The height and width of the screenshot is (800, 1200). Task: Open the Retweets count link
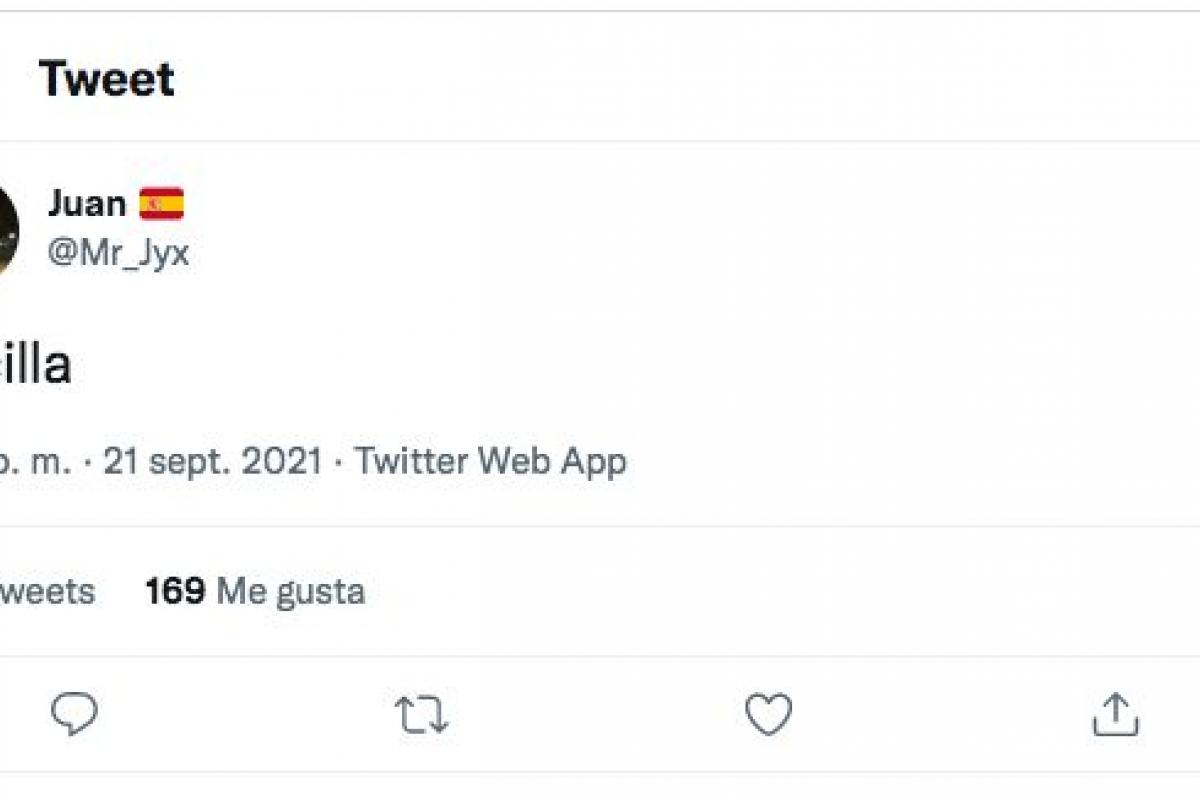coord(47,592)
